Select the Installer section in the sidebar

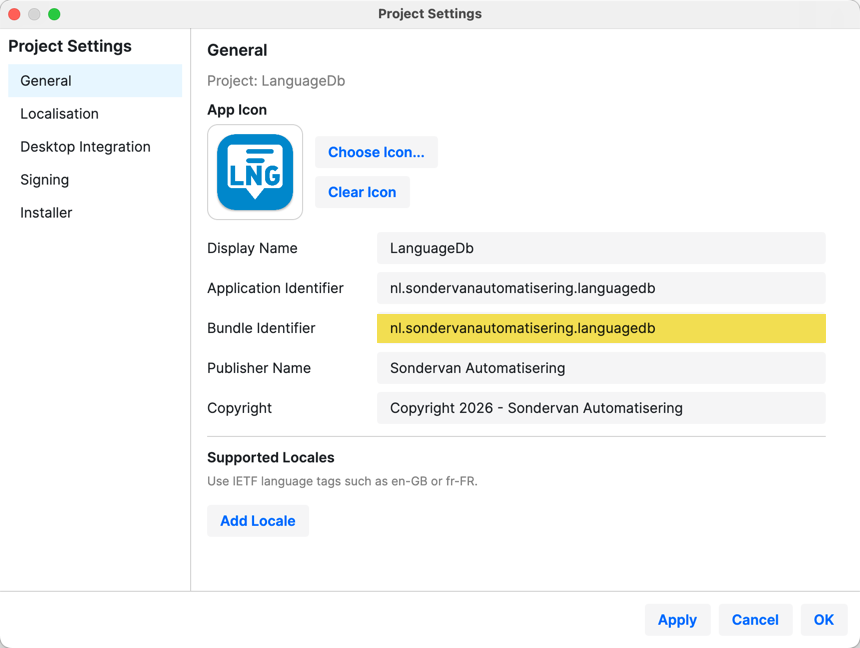(x=95, y=212)
